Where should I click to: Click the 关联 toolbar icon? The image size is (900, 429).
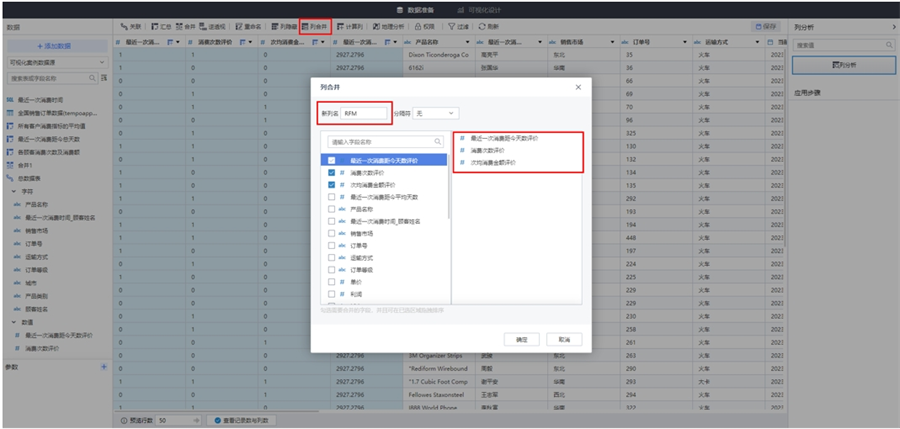[130, 26]
